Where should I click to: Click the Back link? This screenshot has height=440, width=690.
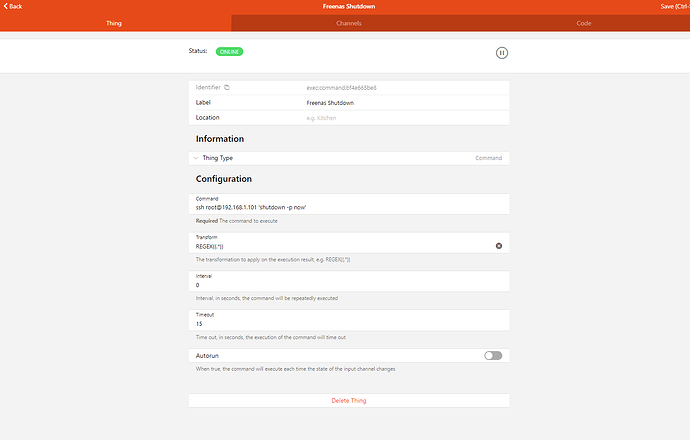pyautogui.click(x=13, y=6)
